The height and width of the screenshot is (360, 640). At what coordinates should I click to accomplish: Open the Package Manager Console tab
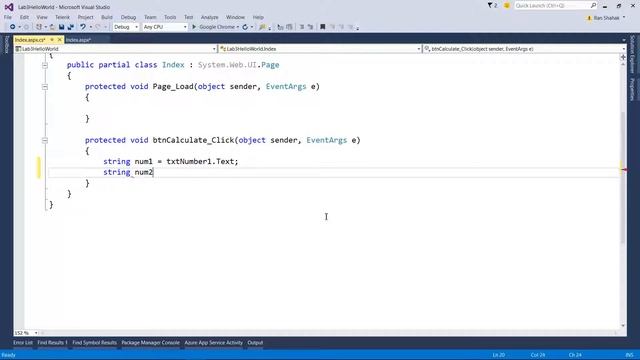[x=151, y=343]
